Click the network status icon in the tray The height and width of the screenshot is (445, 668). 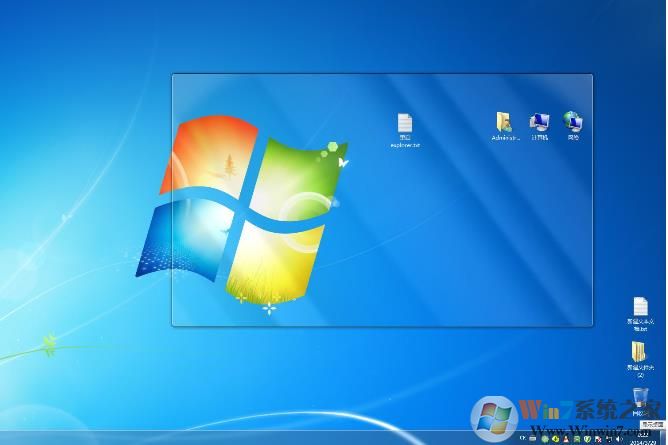click(608, 439)
